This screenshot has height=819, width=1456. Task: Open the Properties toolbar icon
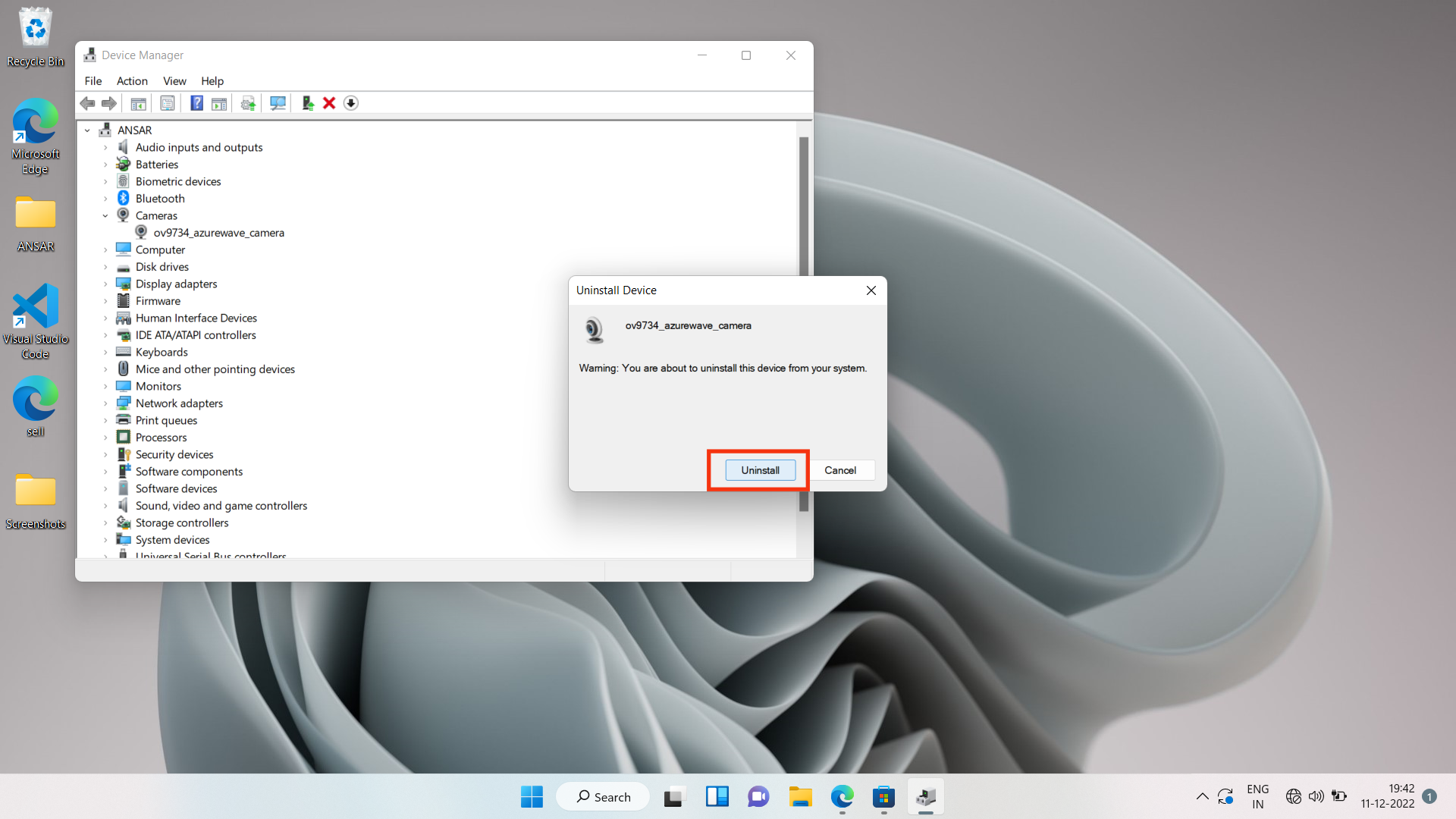click(167, 103)
